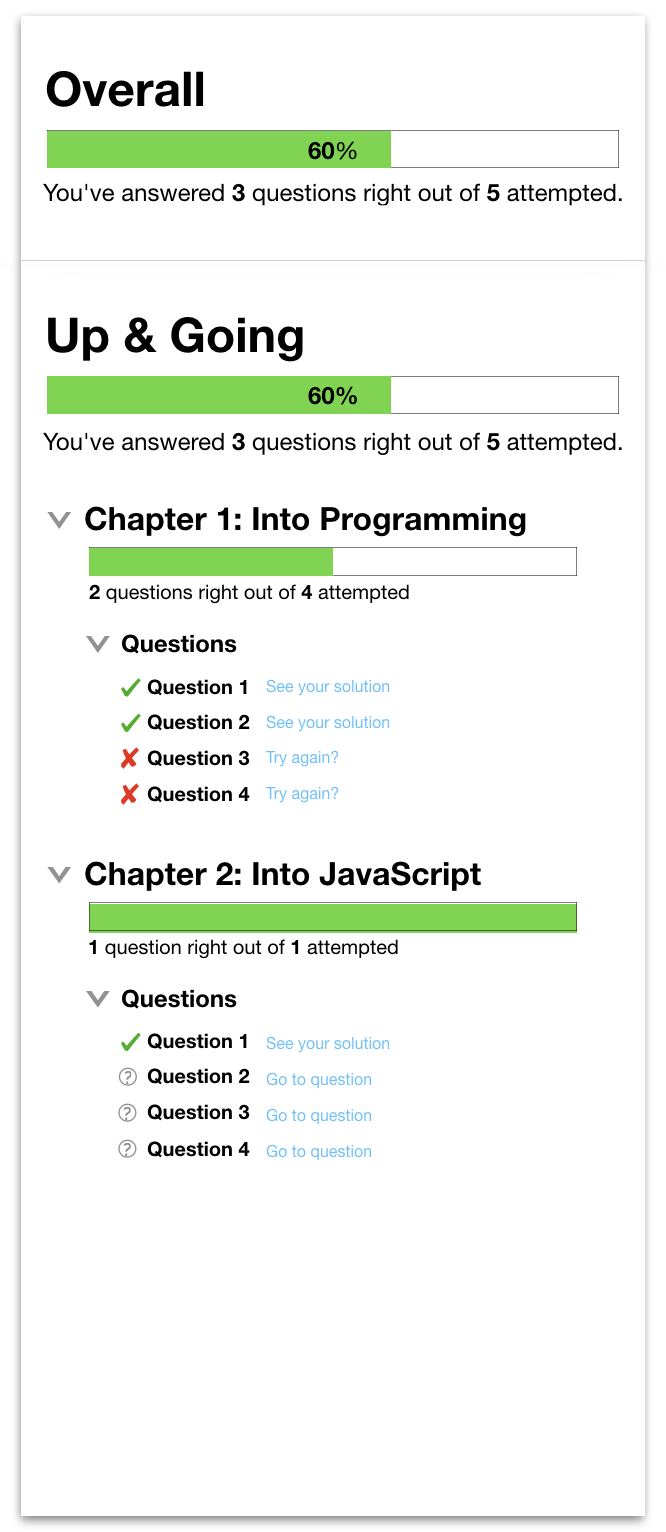The width and height of the screenshot is (666, 1532).
Task: Open See your solution for Chapter 1 Question 2
Action: pyautogui.click(x=327, y=722)
